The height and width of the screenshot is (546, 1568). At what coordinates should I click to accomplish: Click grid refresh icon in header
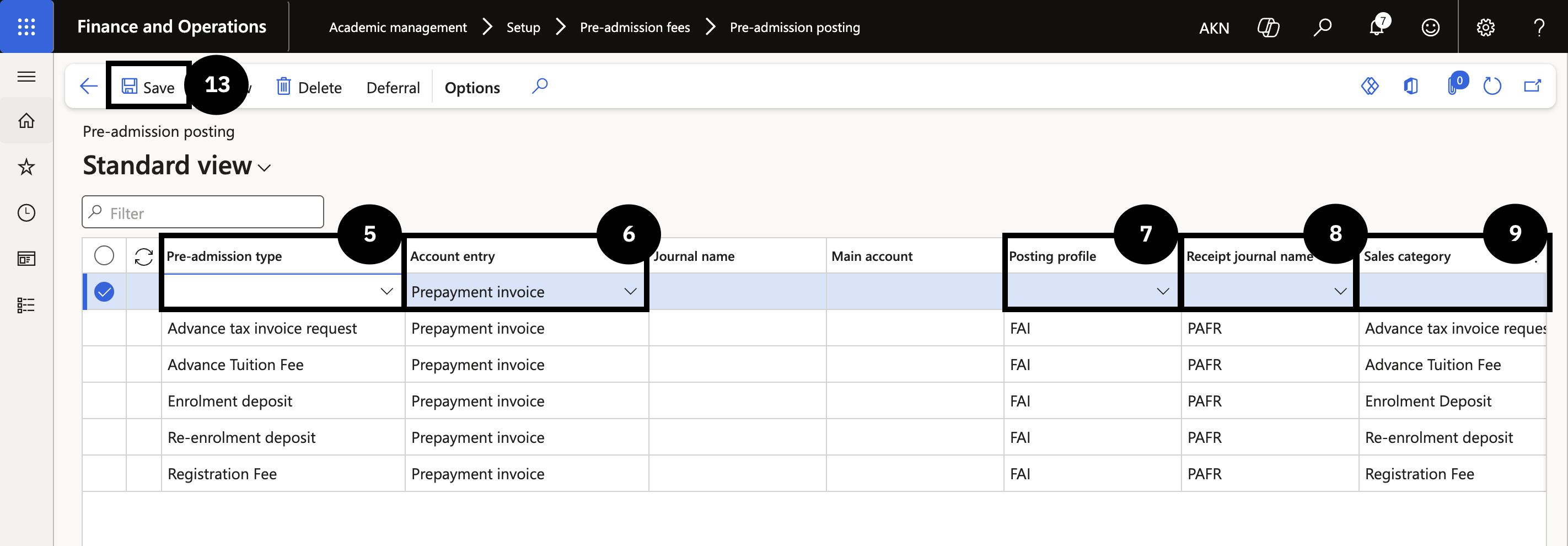(144, 256)
